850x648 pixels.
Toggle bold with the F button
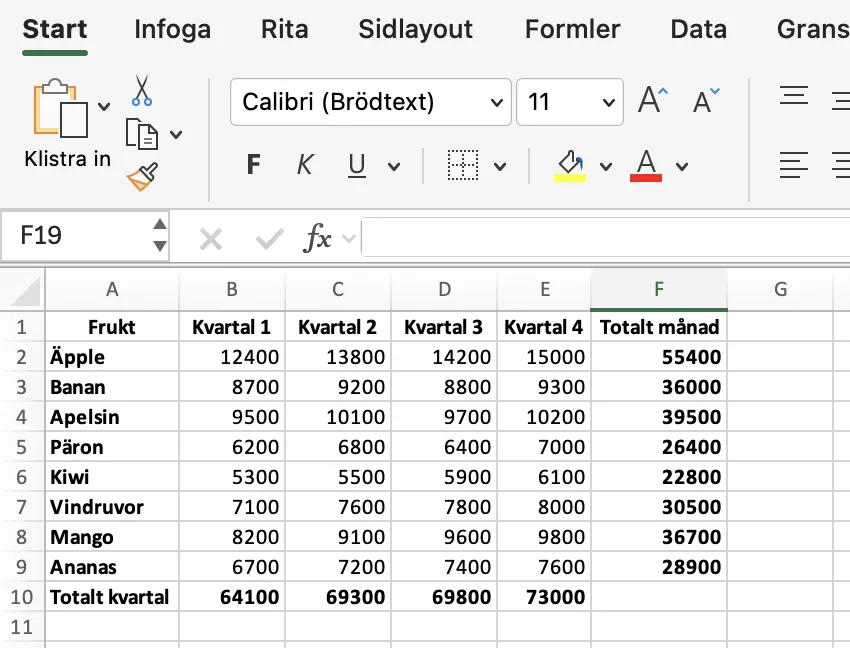click(253, 165)
